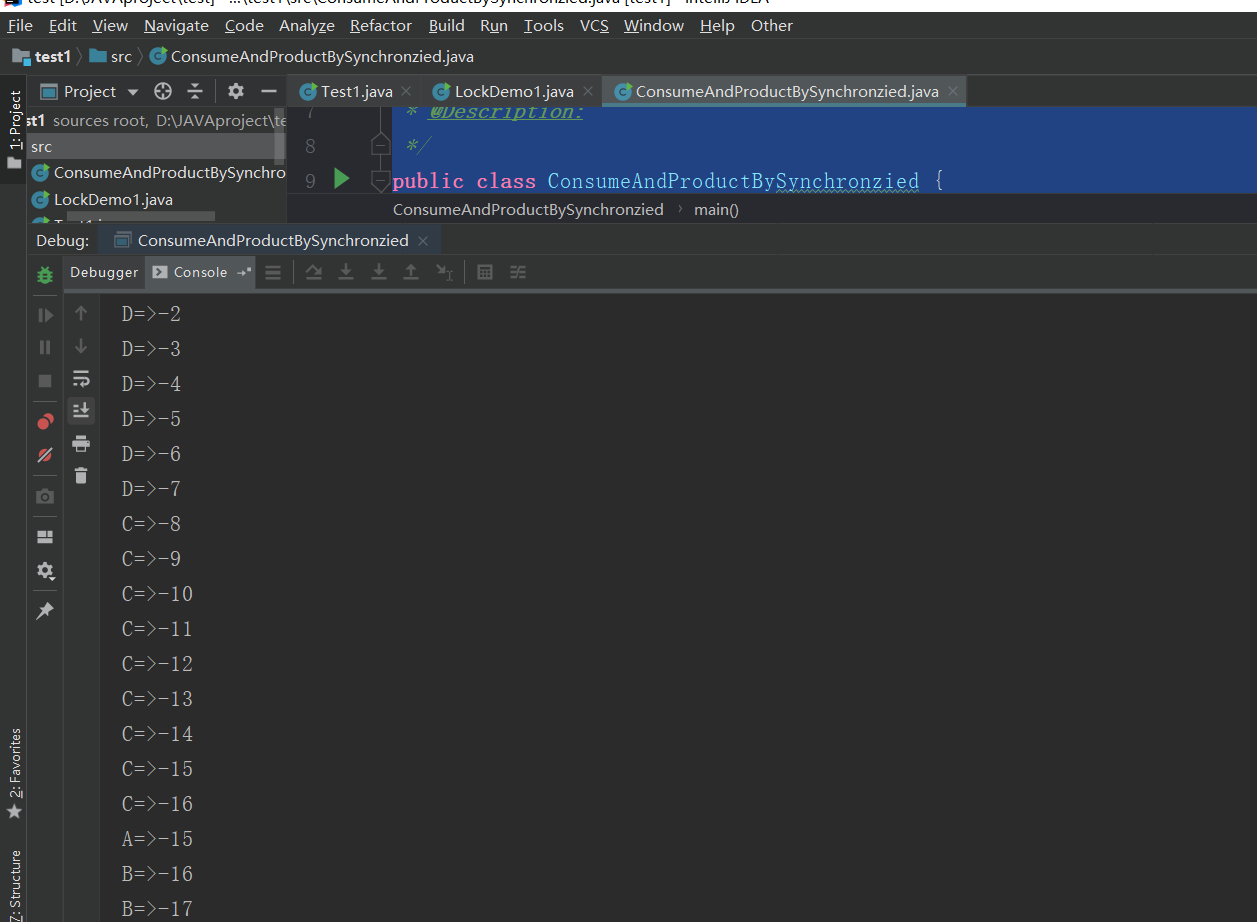Open View Breakpoints red circles icon
Image resolution: width=1257 pixels, height=922 pixels.
point(45,422)
